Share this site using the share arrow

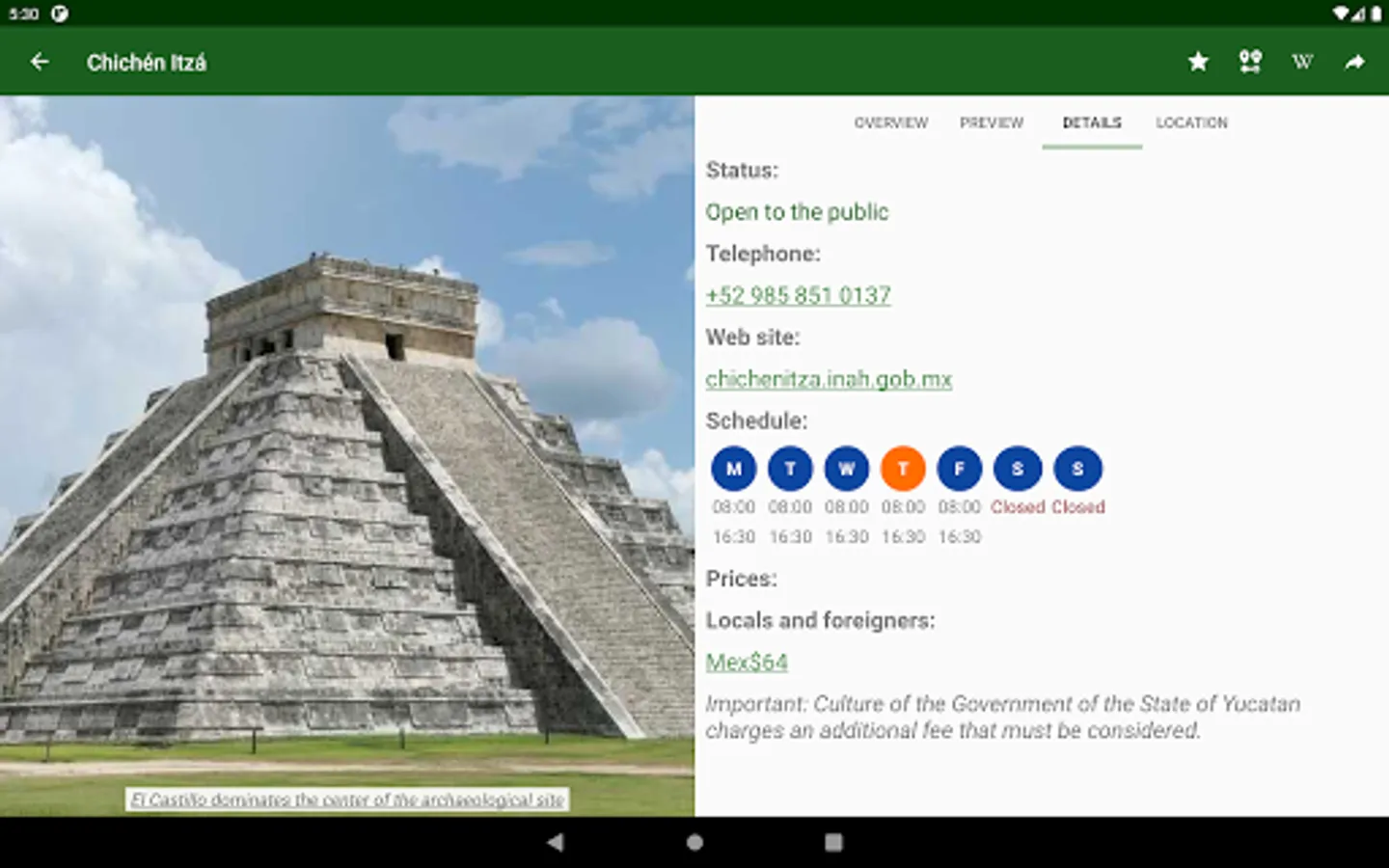(x=1355, y=62)
